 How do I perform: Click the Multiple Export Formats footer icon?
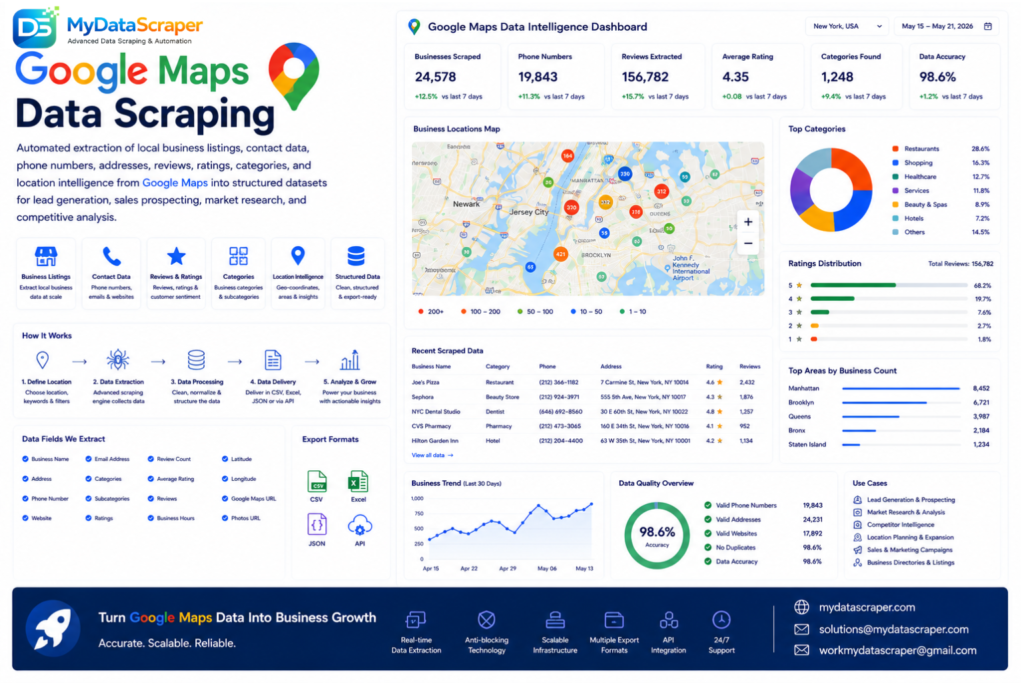click(614, 619)
